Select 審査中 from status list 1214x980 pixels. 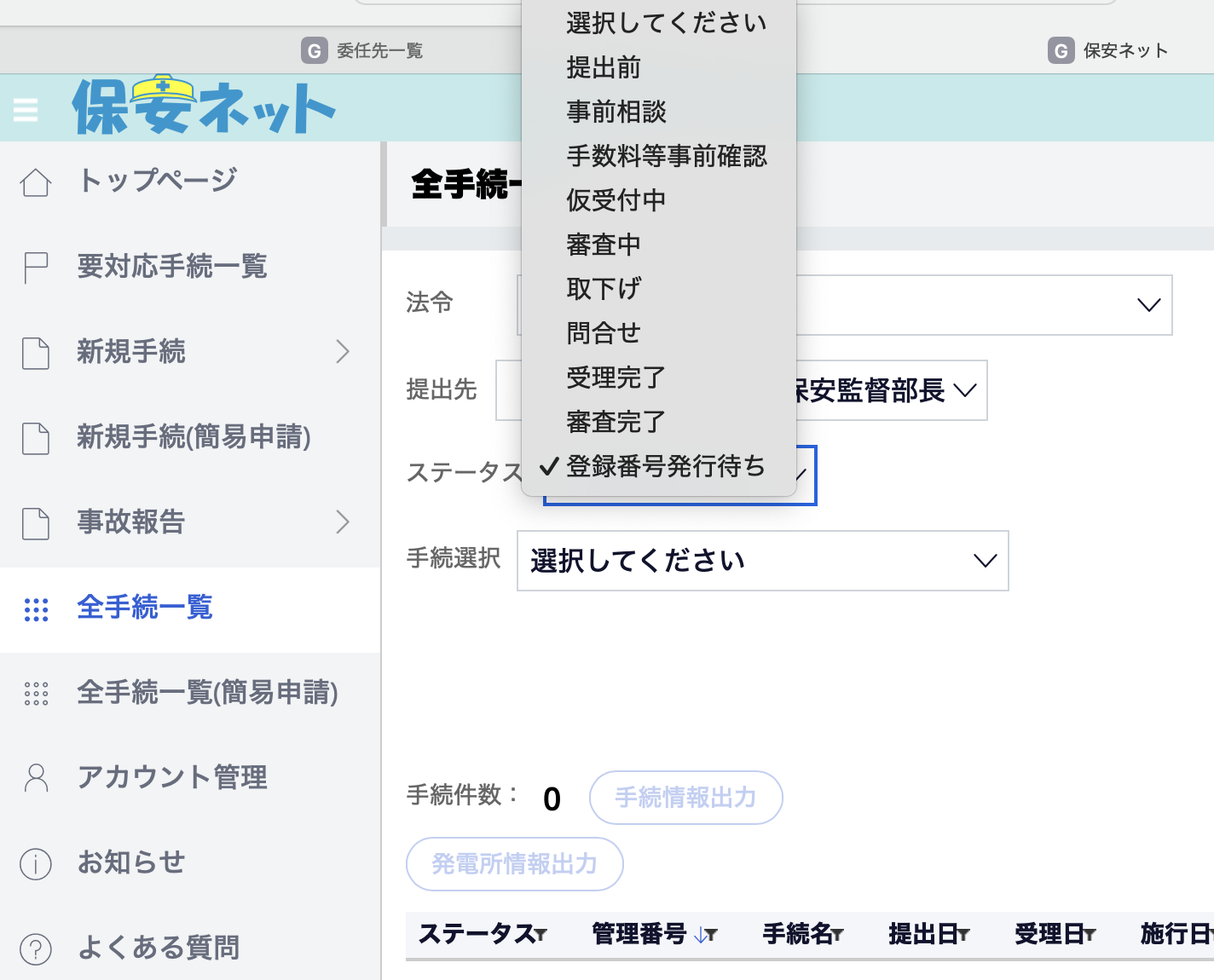[604, 245]
